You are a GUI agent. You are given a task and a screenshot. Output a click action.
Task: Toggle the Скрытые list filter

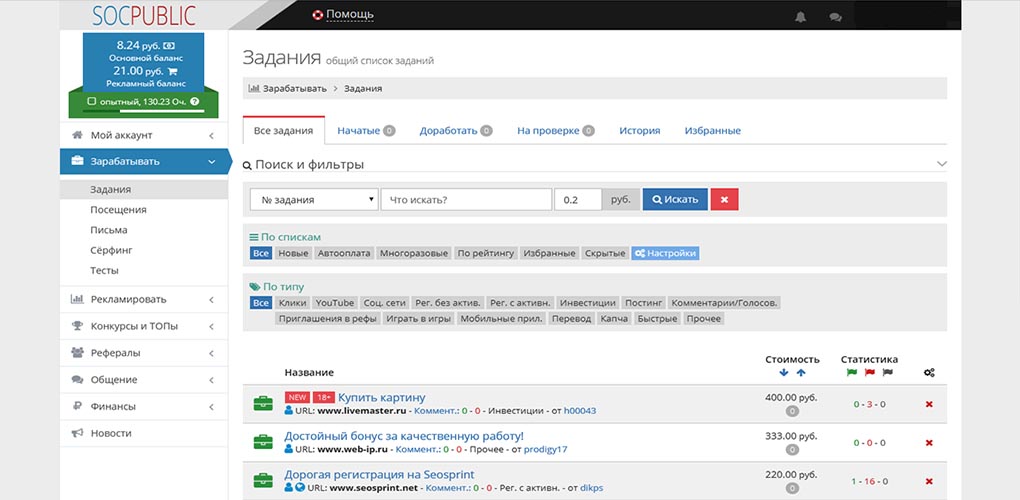(605, 253)
